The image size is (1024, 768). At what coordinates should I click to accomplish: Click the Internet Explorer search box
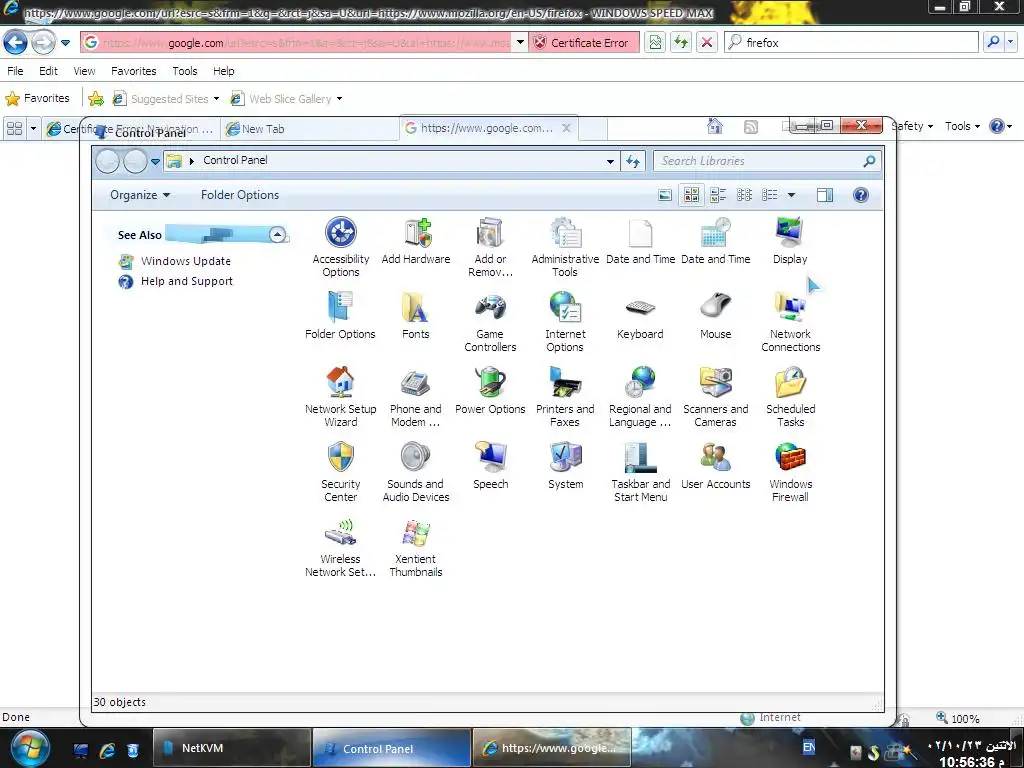(852, 42)
